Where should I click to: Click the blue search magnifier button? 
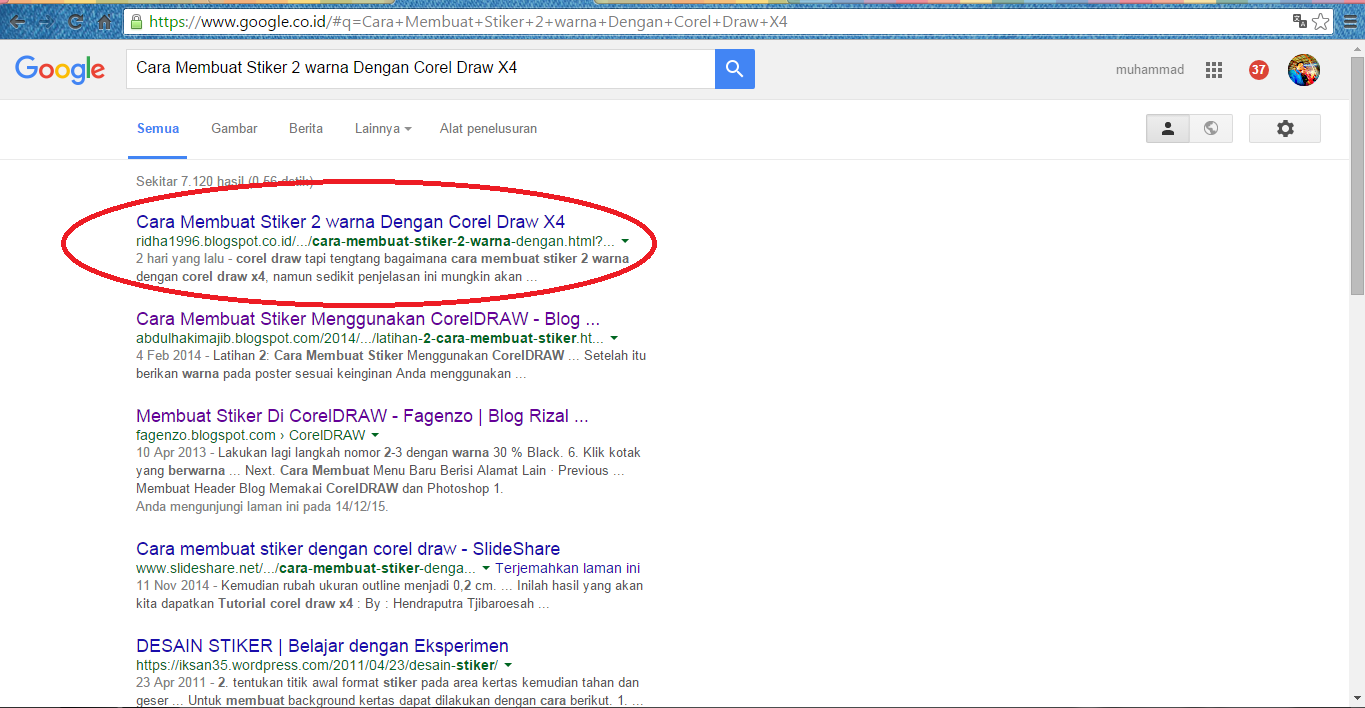[734, 69]
